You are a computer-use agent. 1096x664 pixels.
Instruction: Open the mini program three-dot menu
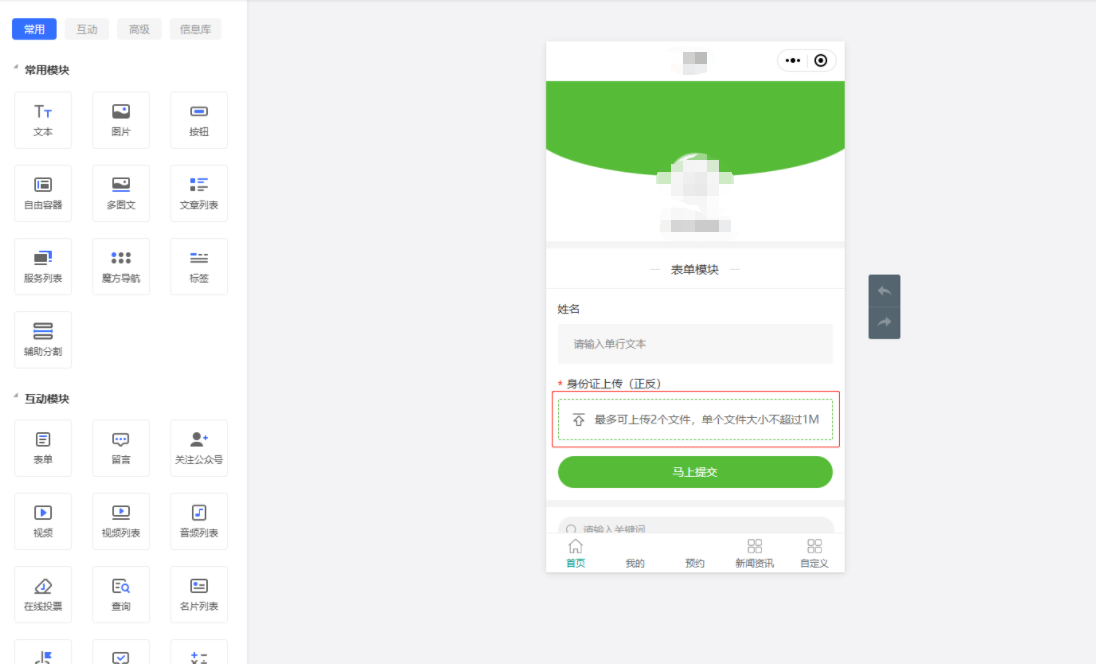pos(793,61)
